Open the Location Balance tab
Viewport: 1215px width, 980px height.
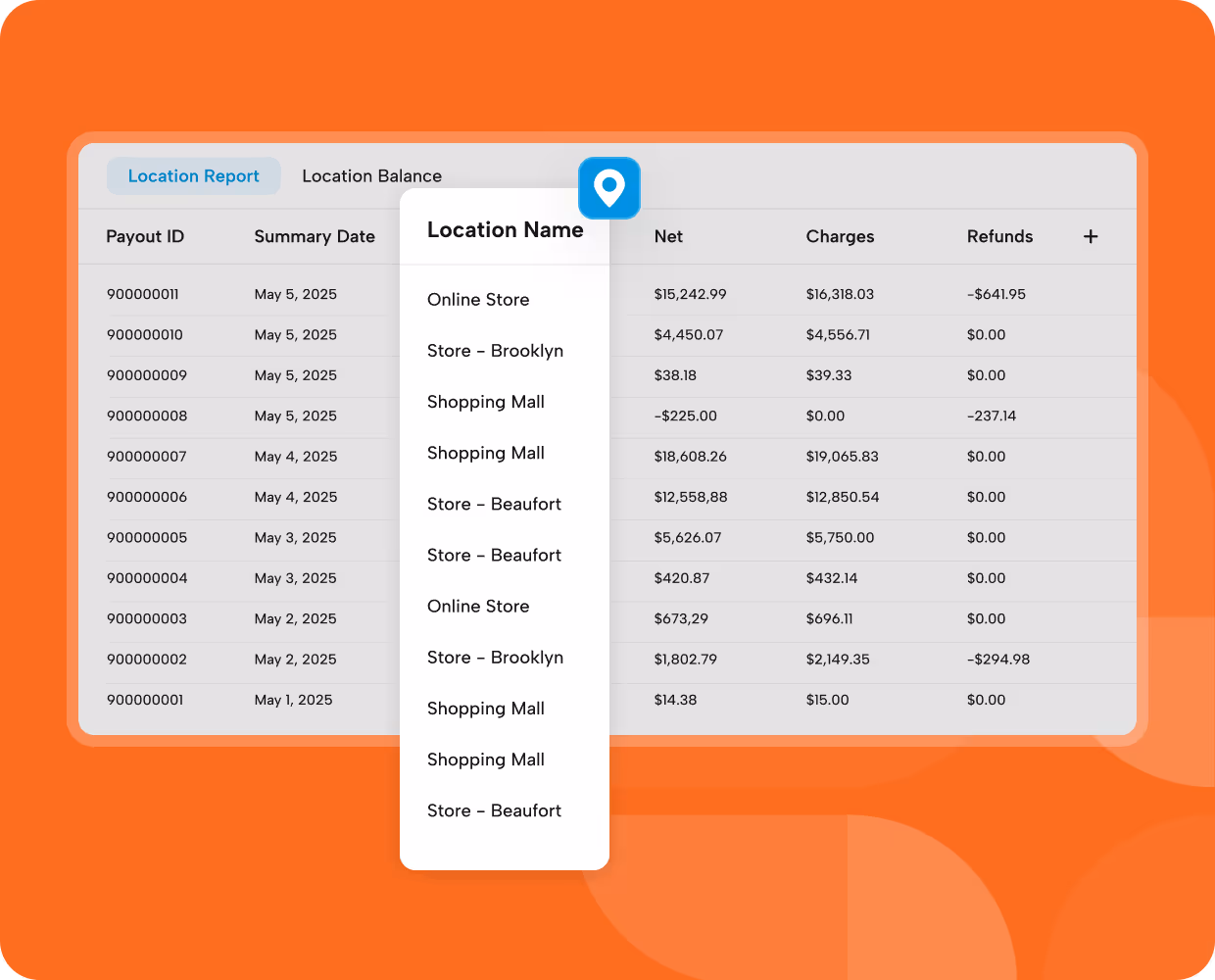pyautogui.click(x=371, y=176)
